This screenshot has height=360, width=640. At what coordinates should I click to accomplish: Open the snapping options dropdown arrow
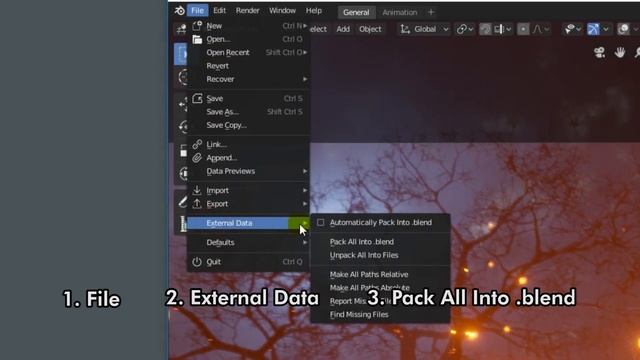pyautogui.click(x=509, y=29)
